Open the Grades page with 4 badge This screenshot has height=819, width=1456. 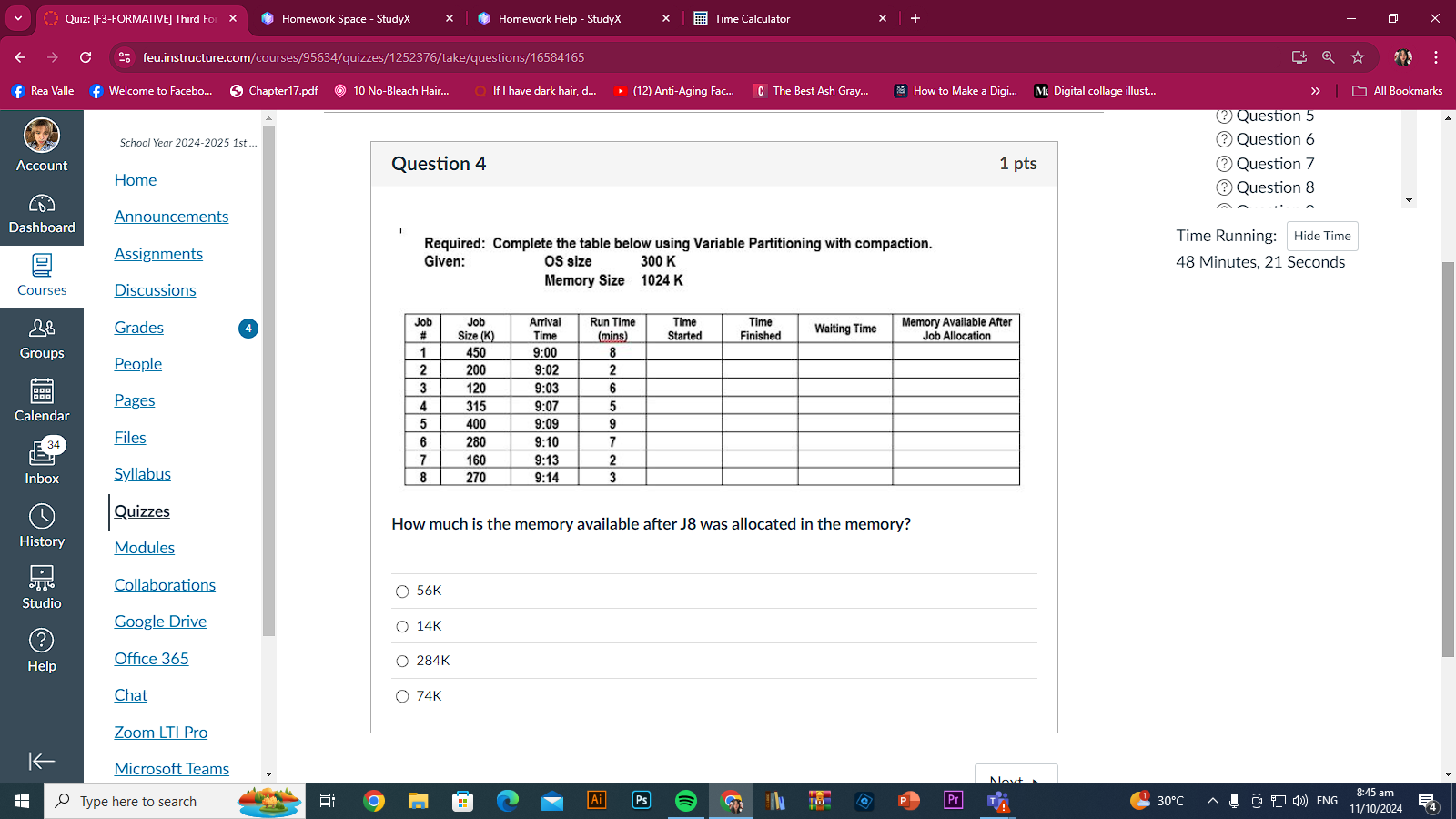click(139, 328)
